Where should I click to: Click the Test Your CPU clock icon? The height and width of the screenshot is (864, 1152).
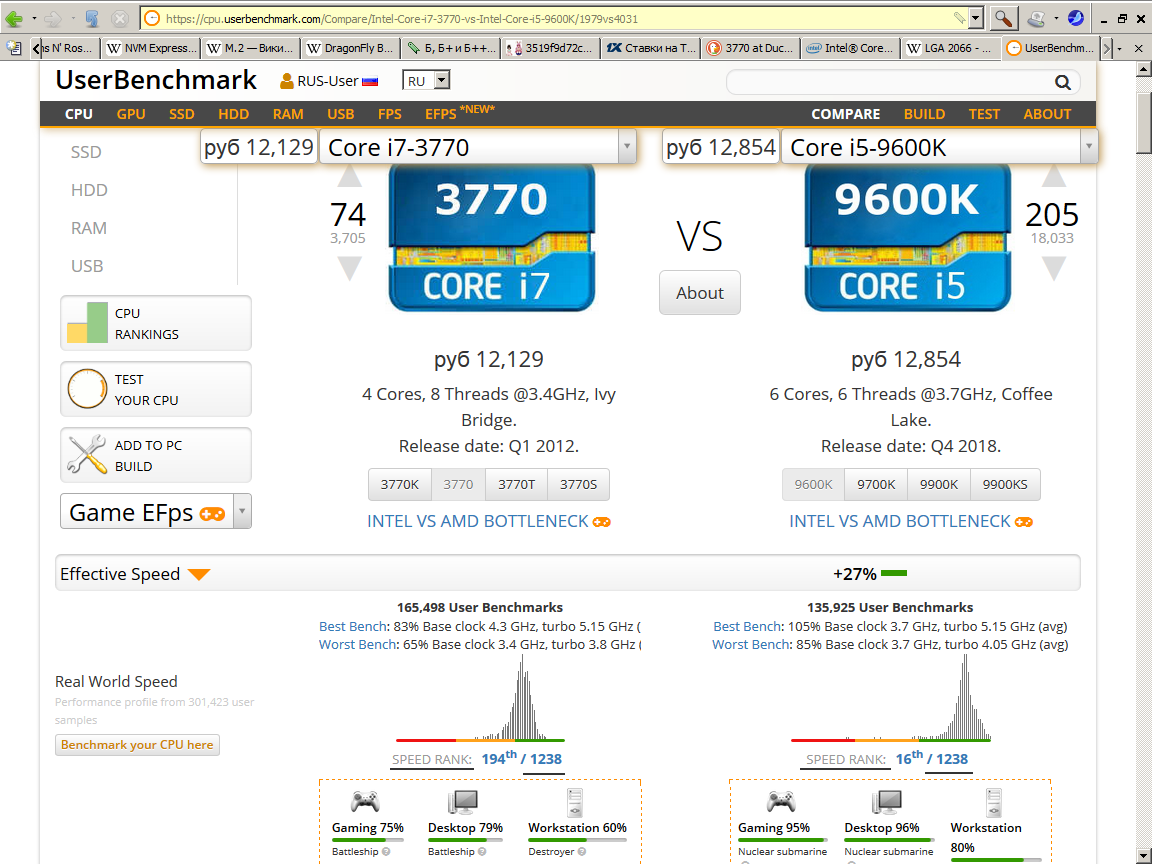coord(87,389)
